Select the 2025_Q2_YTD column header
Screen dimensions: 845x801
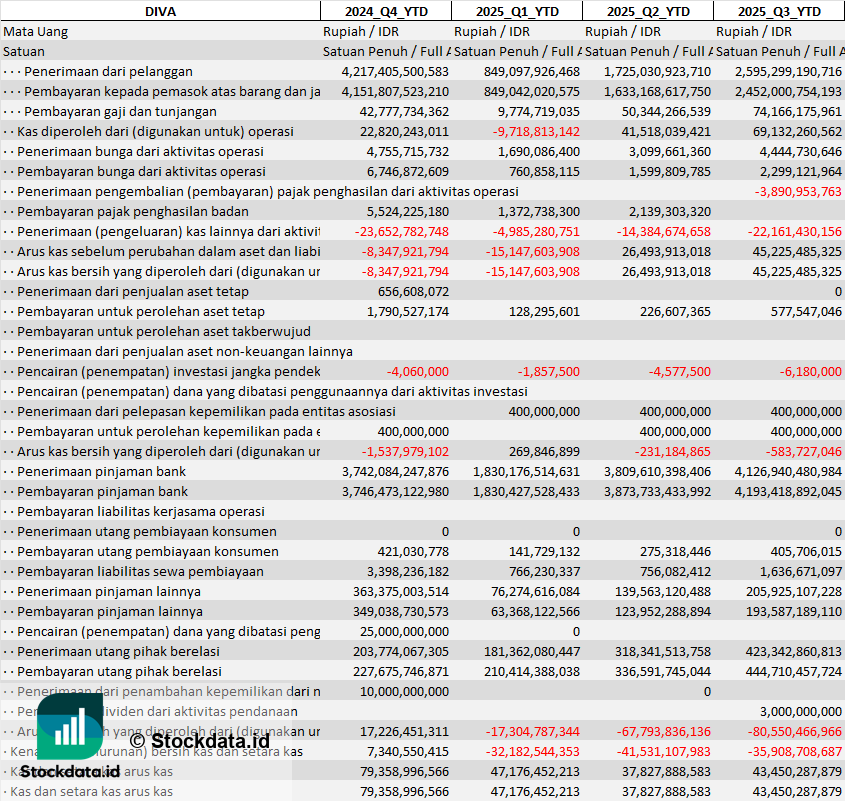648,11
